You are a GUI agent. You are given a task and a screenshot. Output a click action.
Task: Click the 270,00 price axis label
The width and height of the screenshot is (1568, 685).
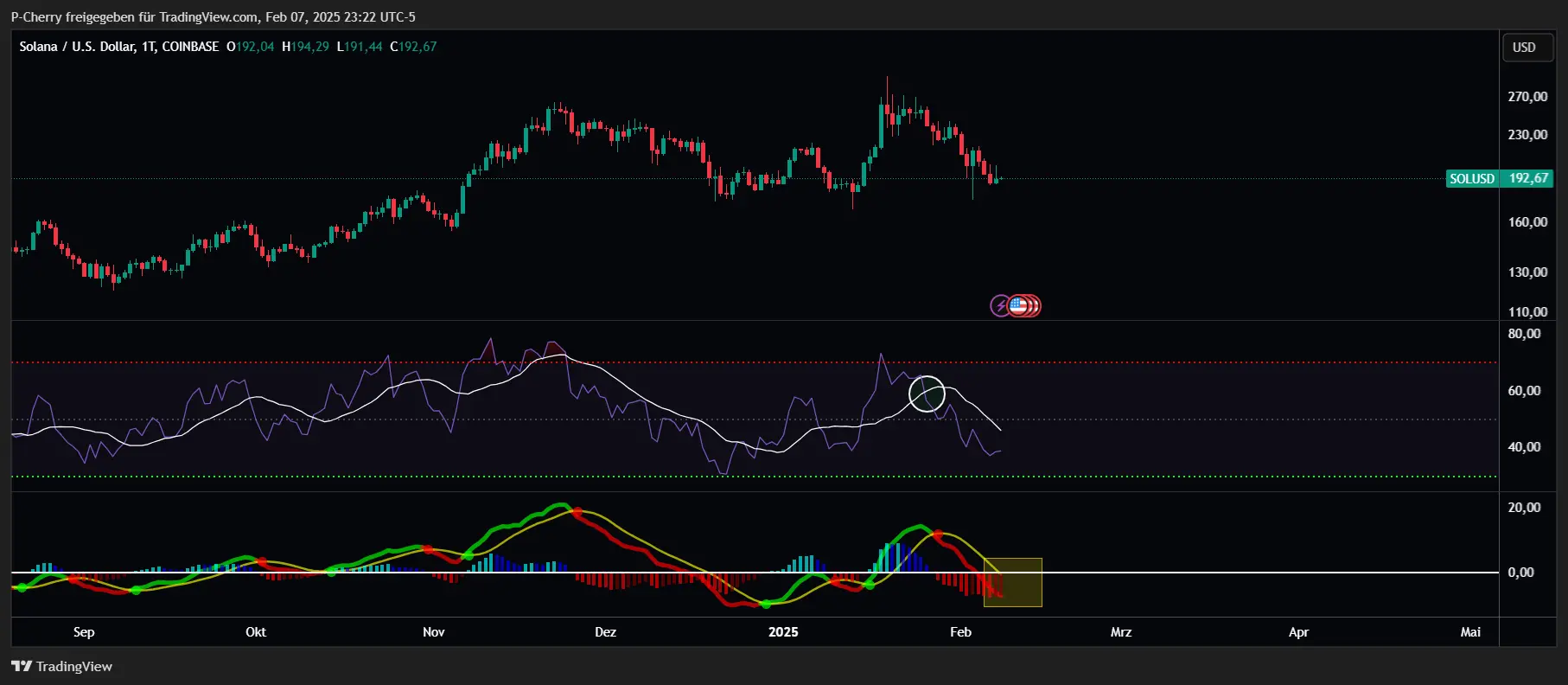[x=1527, y=97]
